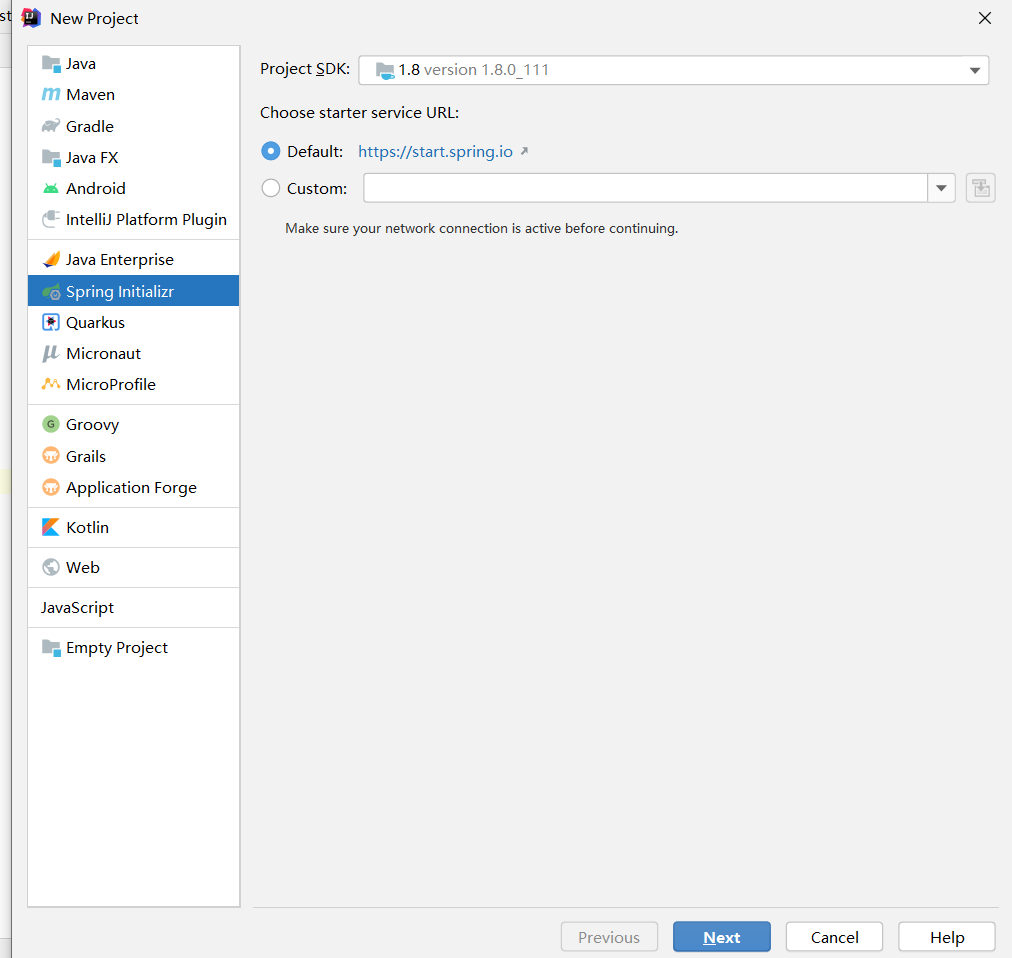Select the highlighted Spring Initializr entry
1012x958 pixels.
[134, 291]
